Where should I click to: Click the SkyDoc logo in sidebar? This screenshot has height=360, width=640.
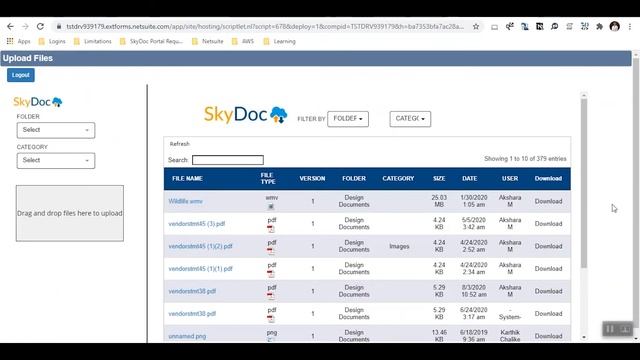tap(38, 102)
